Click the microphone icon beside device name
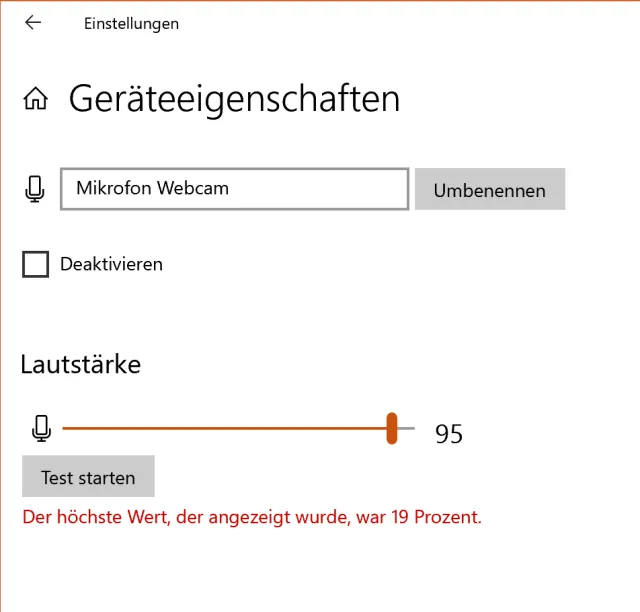640x612 pixels. coord(36,189)
